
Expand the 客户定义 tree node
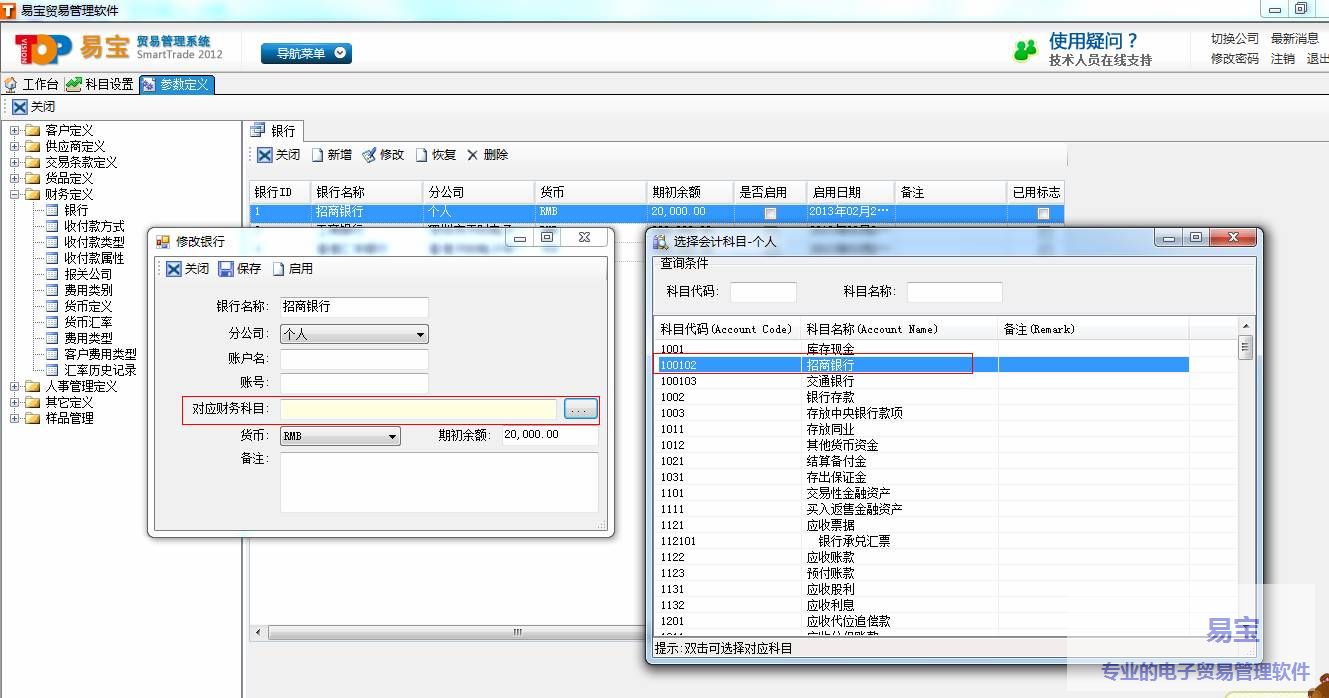pyautogui.click(x=15, y=131)
